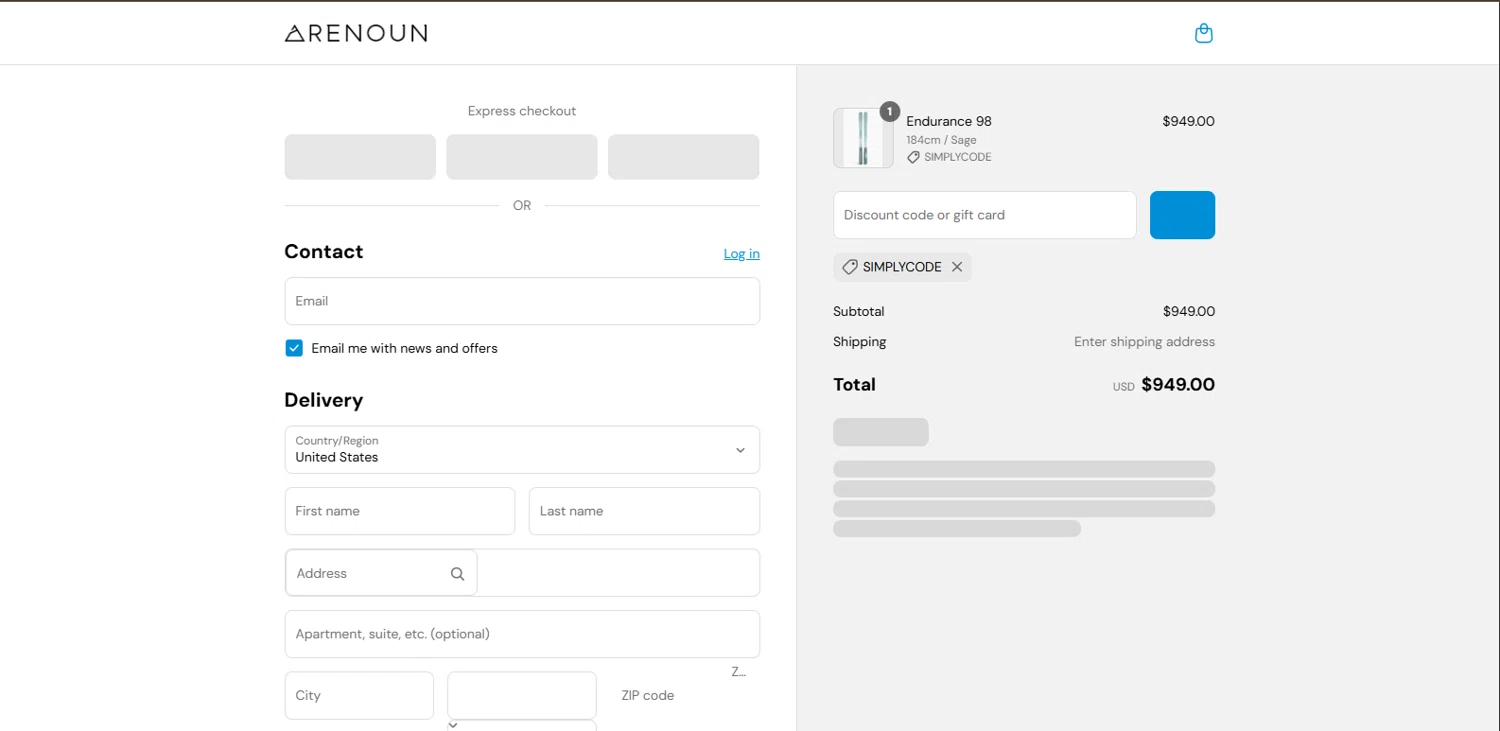Click the Express checkout heading

pos(522,111)
